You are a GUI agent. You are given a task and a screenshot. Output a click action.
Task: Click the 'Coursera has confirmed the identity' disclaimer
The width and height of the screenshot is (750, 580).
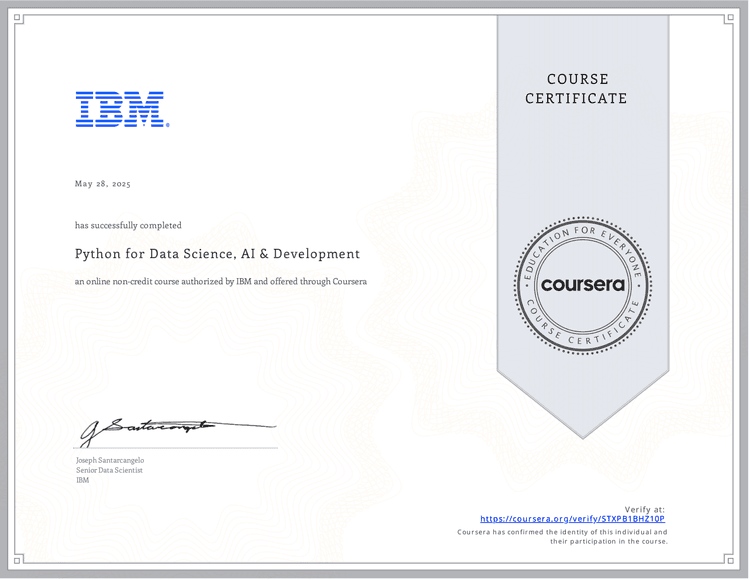pos(562,537)
